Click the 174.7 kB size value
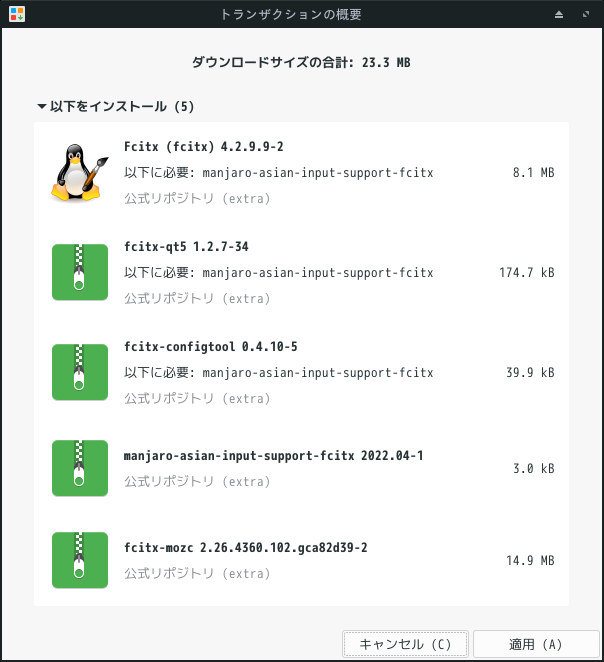Viewport: 604px width, 662px height. point(527,273)
